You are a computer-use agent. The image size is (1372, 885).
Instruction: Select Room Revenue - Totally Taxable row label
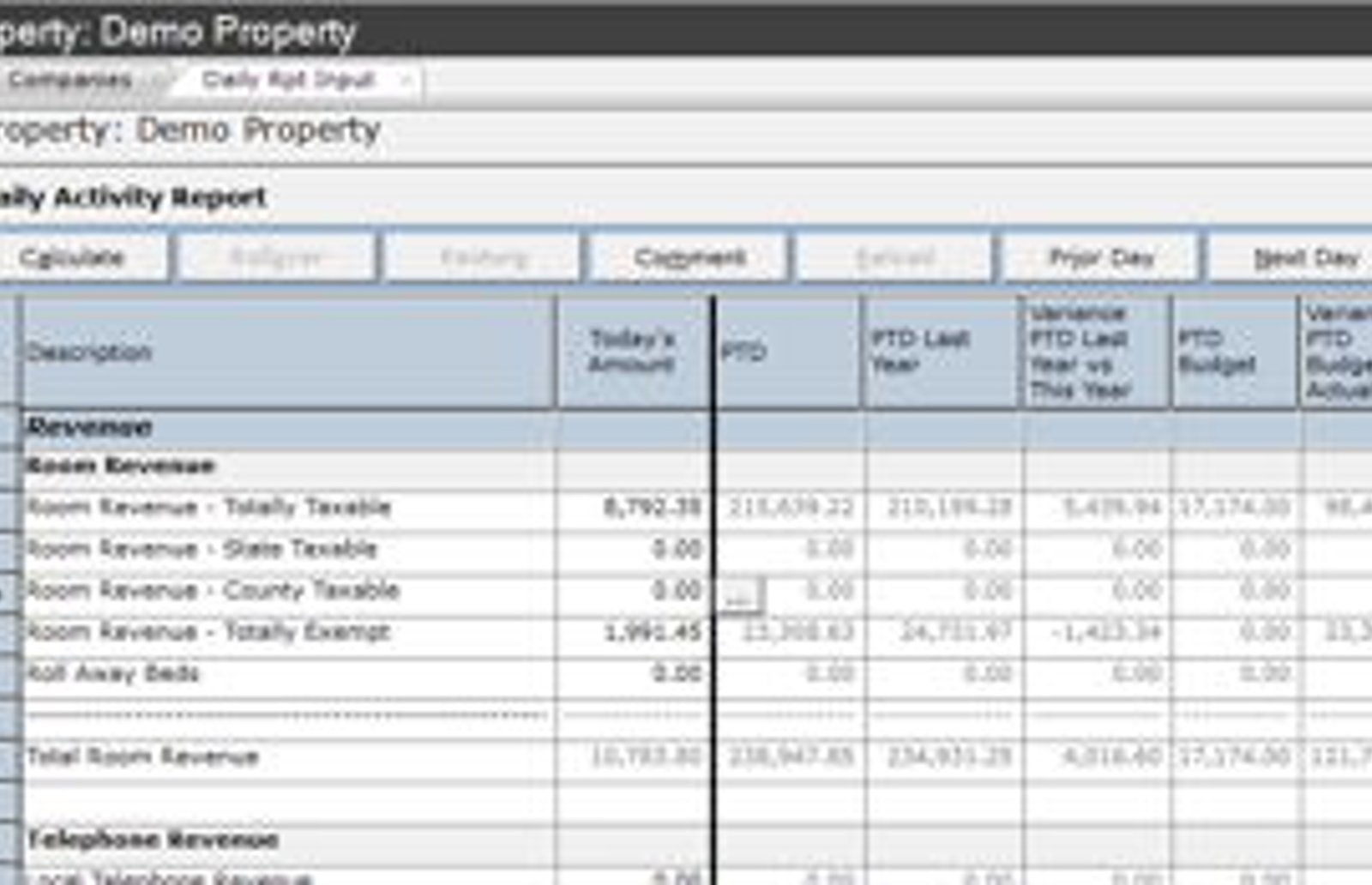208,508
